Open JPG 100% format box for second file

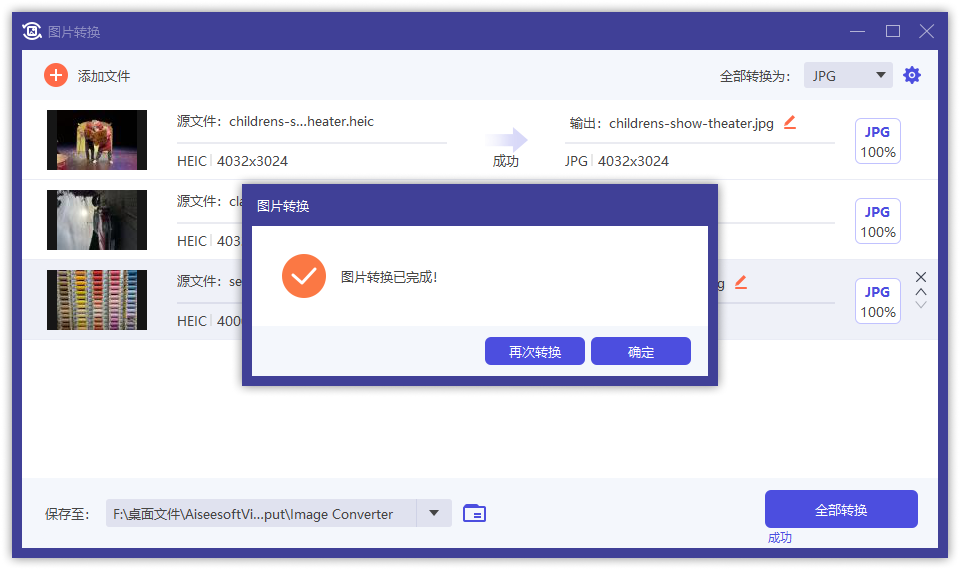pyautogui.click(x=877, y=221)
